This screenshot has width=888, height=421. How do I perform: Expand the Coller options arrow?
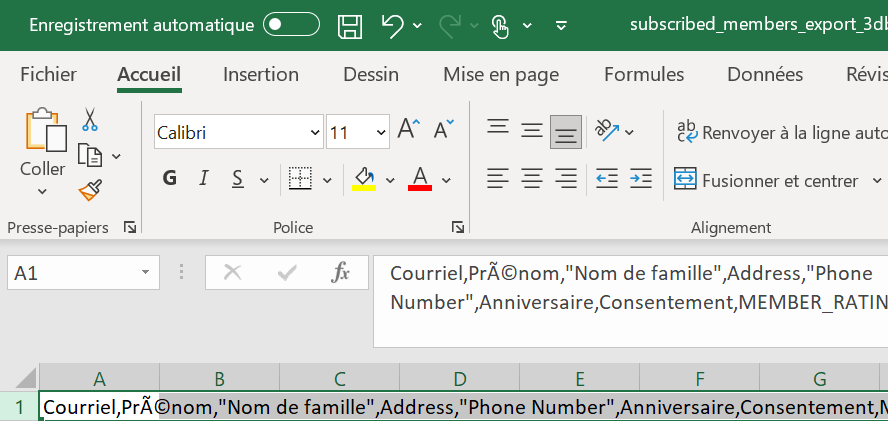click(42, 192)
